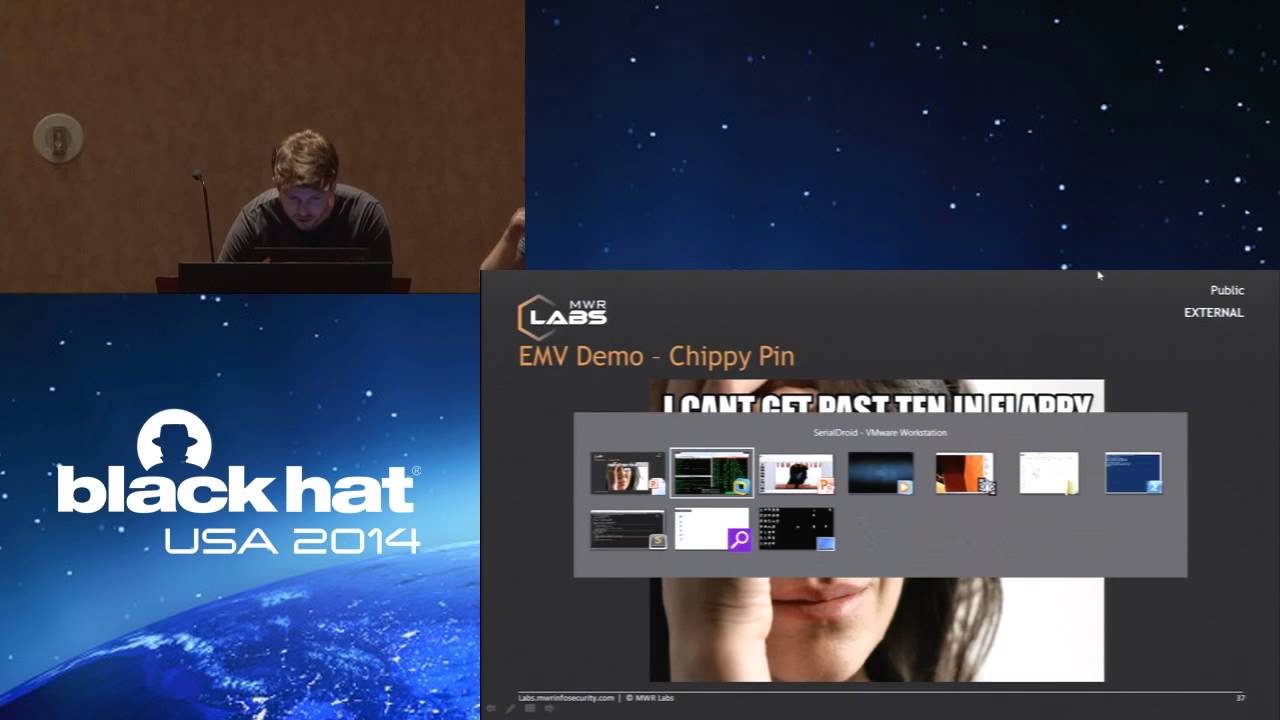The height and width of the screenshot is (720, 1280).
Task: Click the slideshow previous-slide arrow control
Action: click(x=491, y=708)
